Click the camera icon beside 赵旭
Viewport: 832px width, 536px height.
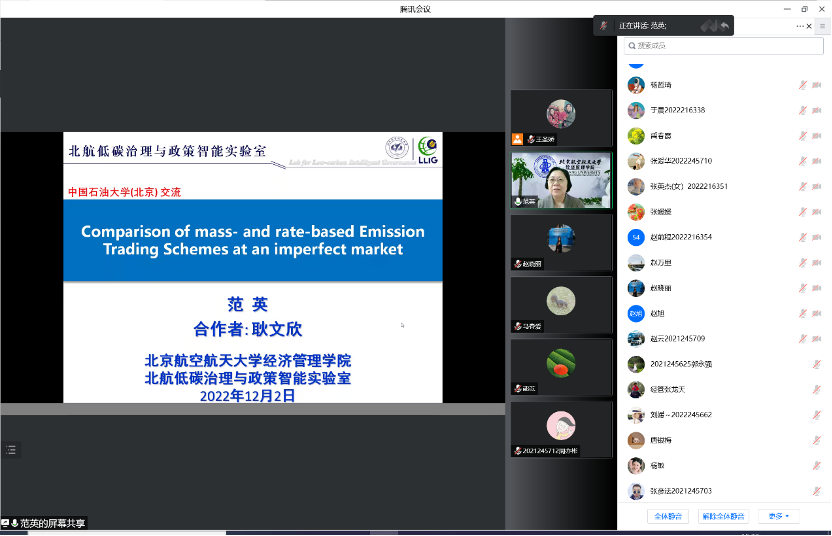pos(817,313)
